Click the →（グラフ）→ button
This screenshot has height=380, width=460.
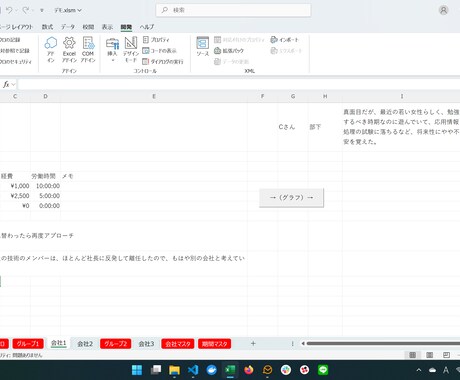291,198
